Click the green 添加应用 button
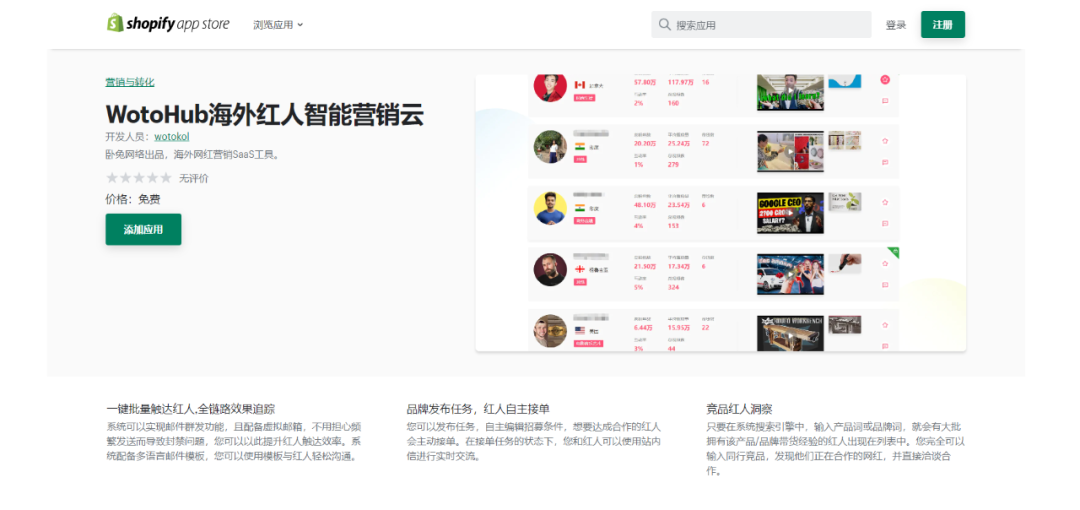The image size is (1080, 510). coord(143,230)
